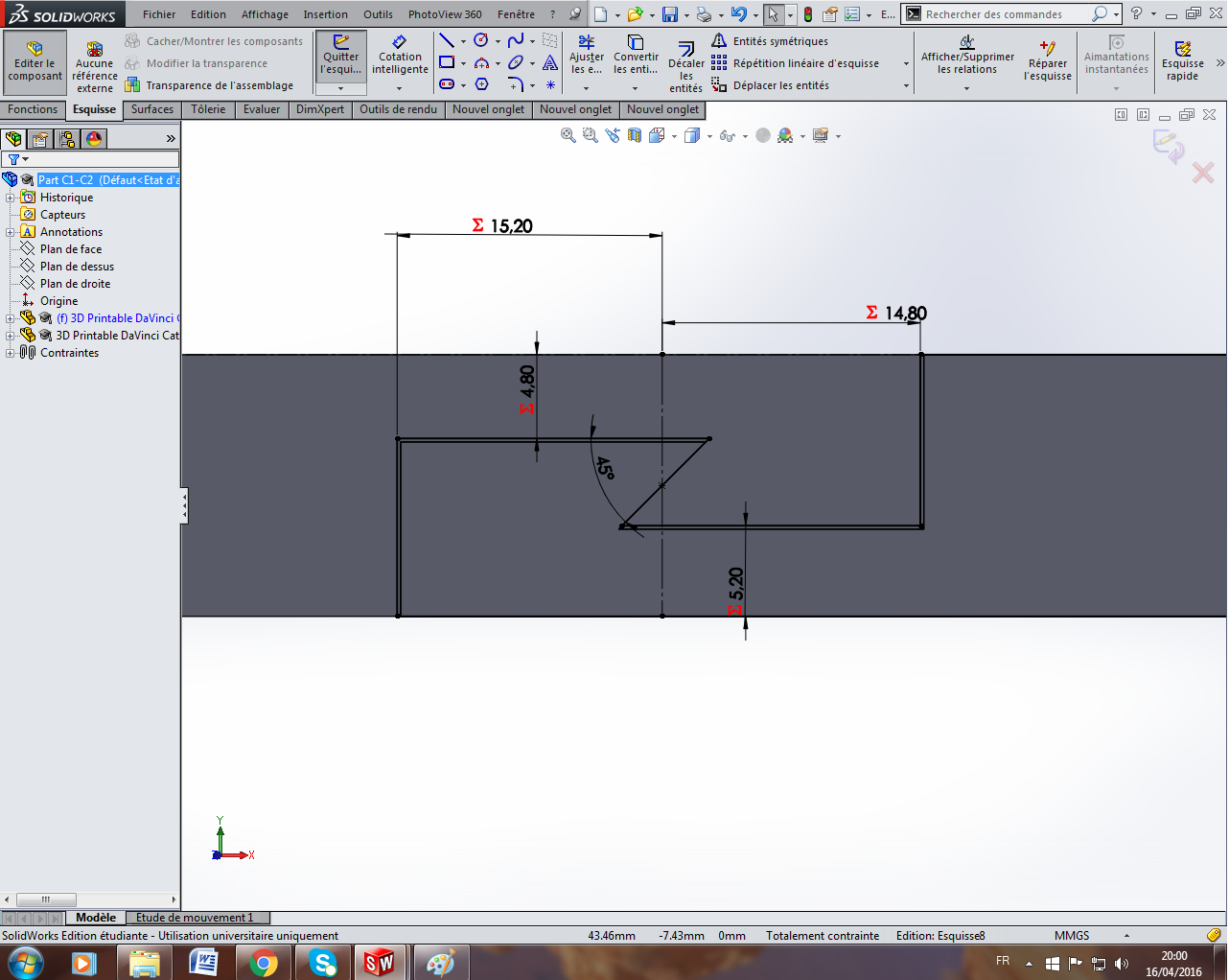Viewport: 1229px width, 980px height.
Task: Select Plan de face in tree
Action: click(x=70, y=249)
